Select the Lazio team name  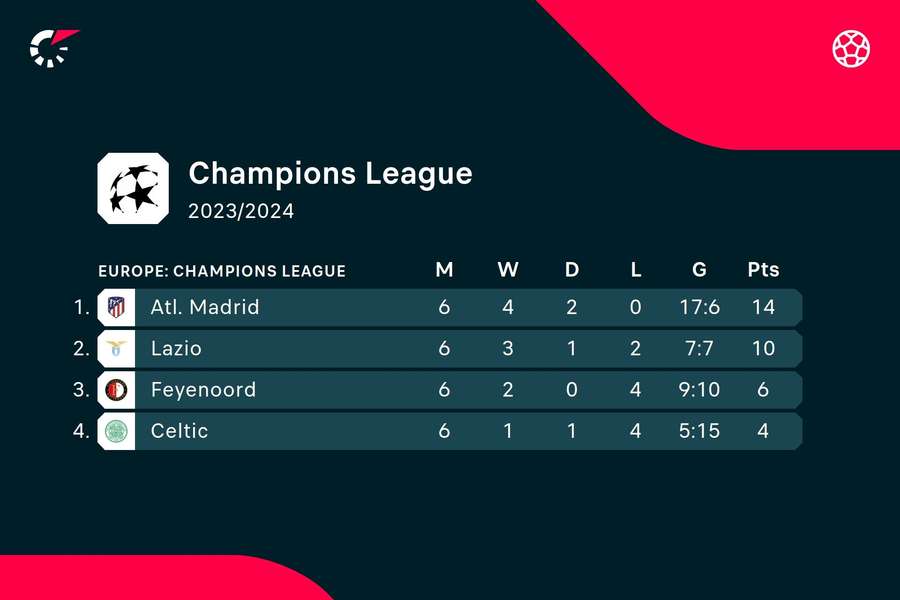tap(176, 349)
